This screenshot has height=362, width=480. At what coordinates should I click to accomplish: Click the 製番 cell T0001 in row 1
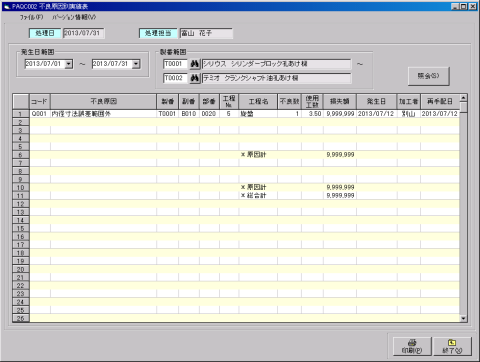pyautogui.click(x=167, y=114)
